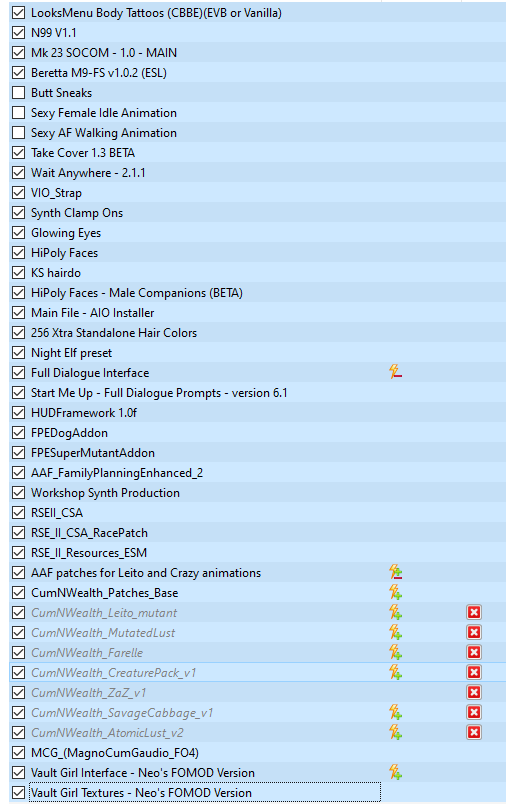The image size is (506, 804).
Task: Select Night Elf preset mod
Action: [x=71, y=353]
